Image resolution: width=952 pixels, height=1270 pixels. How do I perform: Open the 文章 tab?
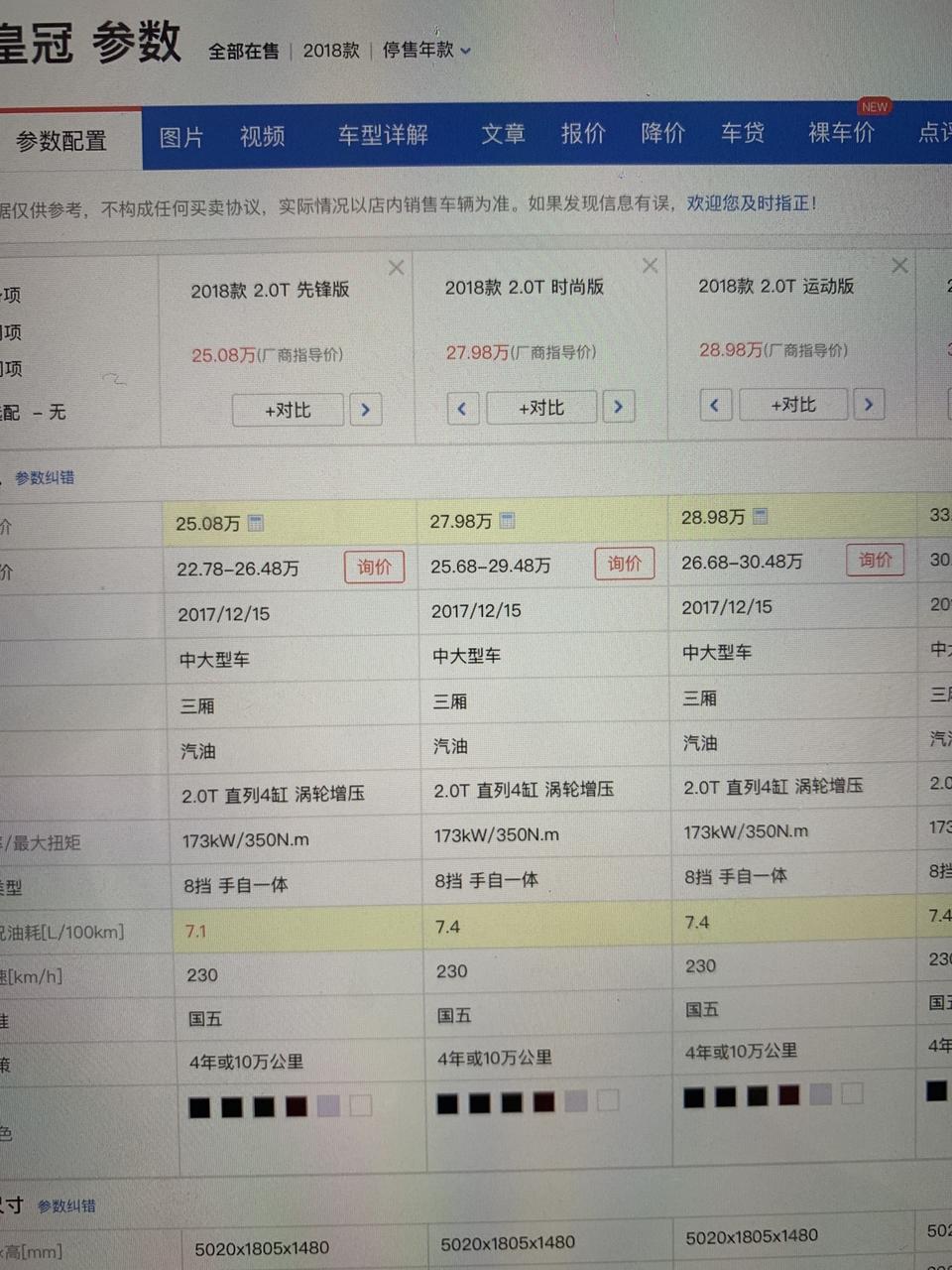click(x=503, y=134)
